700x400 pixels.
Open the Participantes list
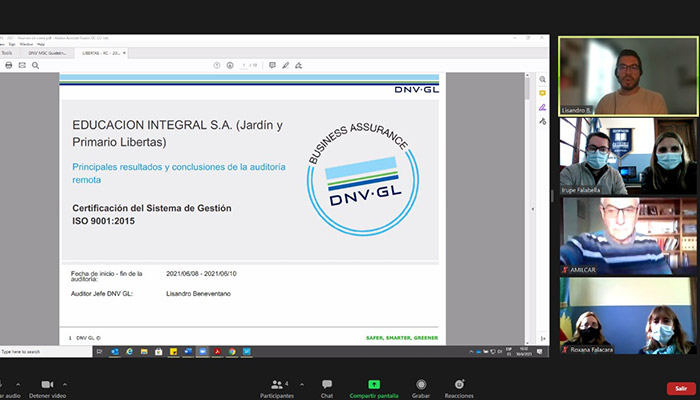(276, 388)
